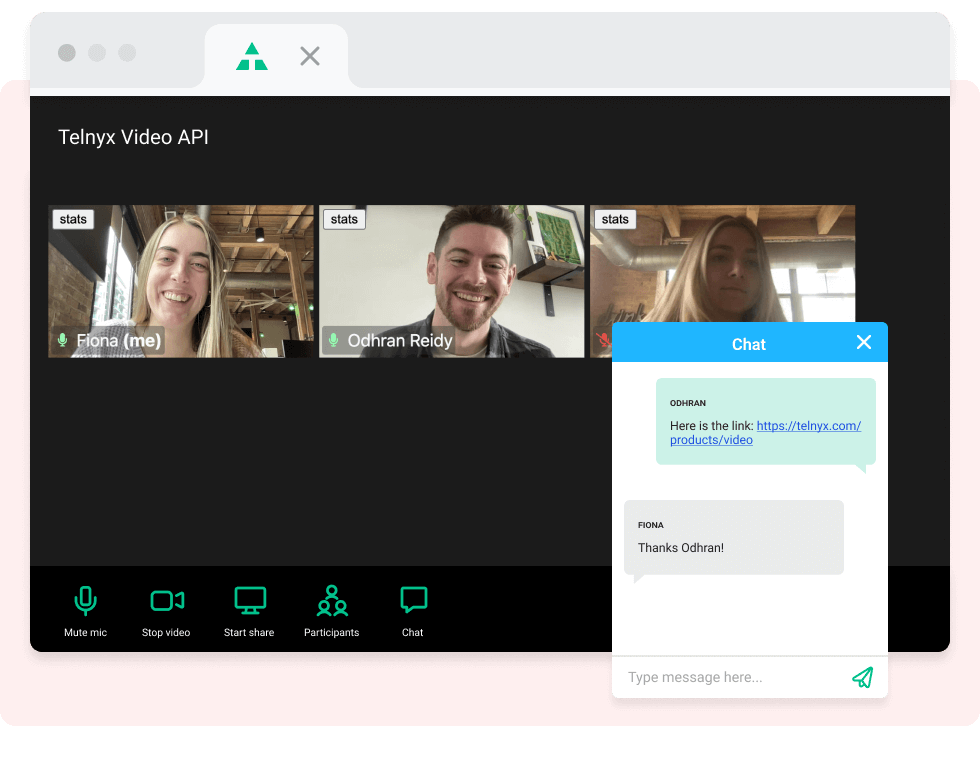
Task: Select Fiona (me) video tile
Action: click(x=181, y=281)
